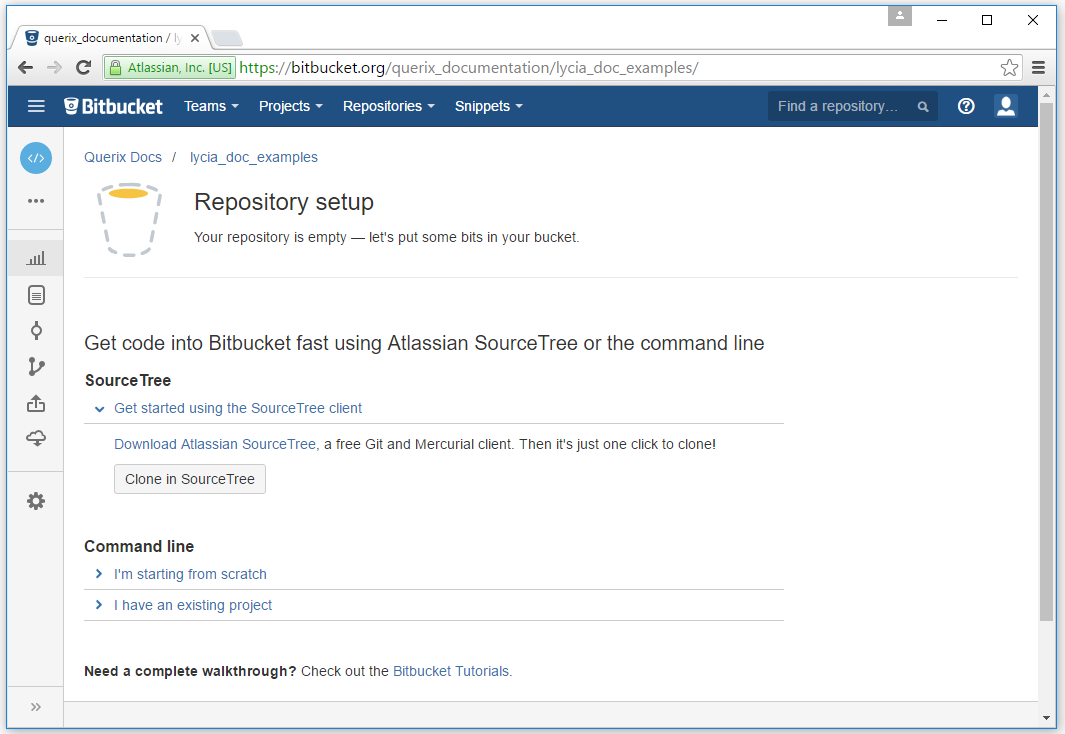1065x734 pixels.
Task: Collapse 'Get started using the SourceTree client'
Action: click(237, 408)
